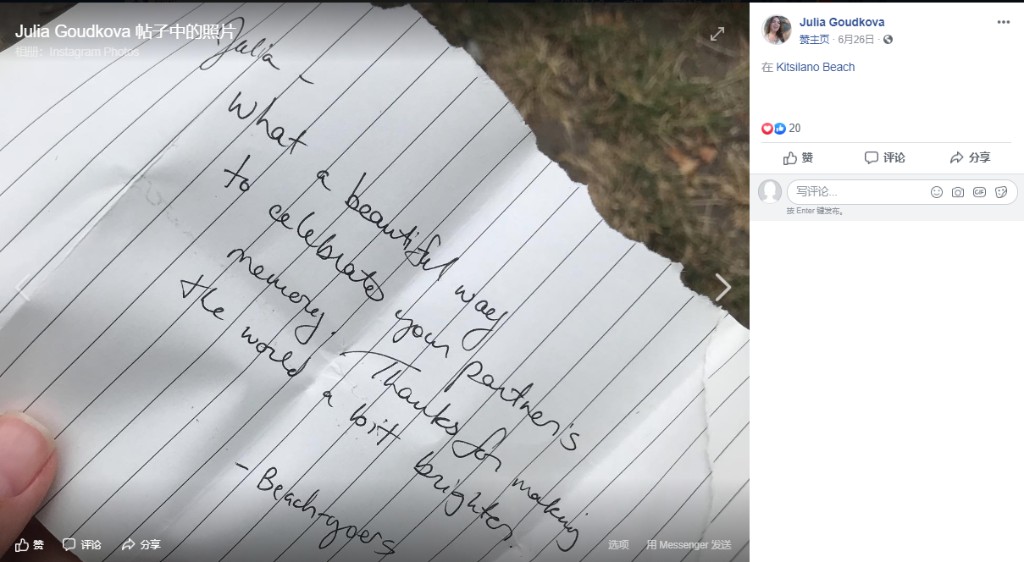Insert an emoji in the comment box
The width and height of the screenshot is (1024, 562).
[936, 192]
